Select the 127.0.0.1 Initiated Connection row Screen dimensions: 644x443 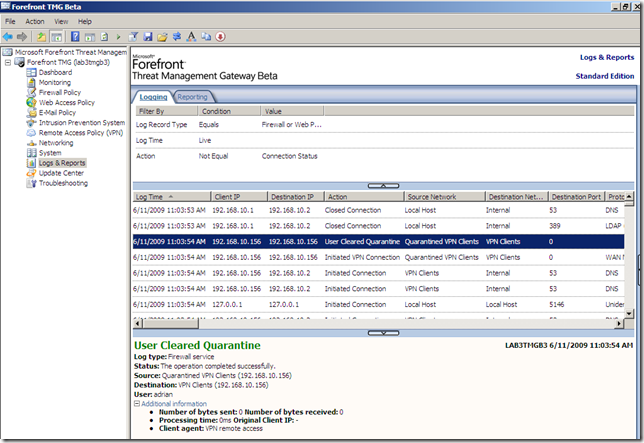pos(378,305)
